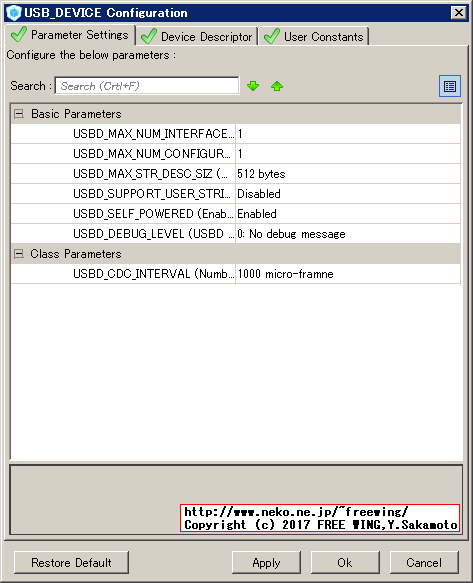Select the USBD_SUPPORT_USER_STRI parameter name
Viewport: 473px width, 583px height.
tap(152, 194)
